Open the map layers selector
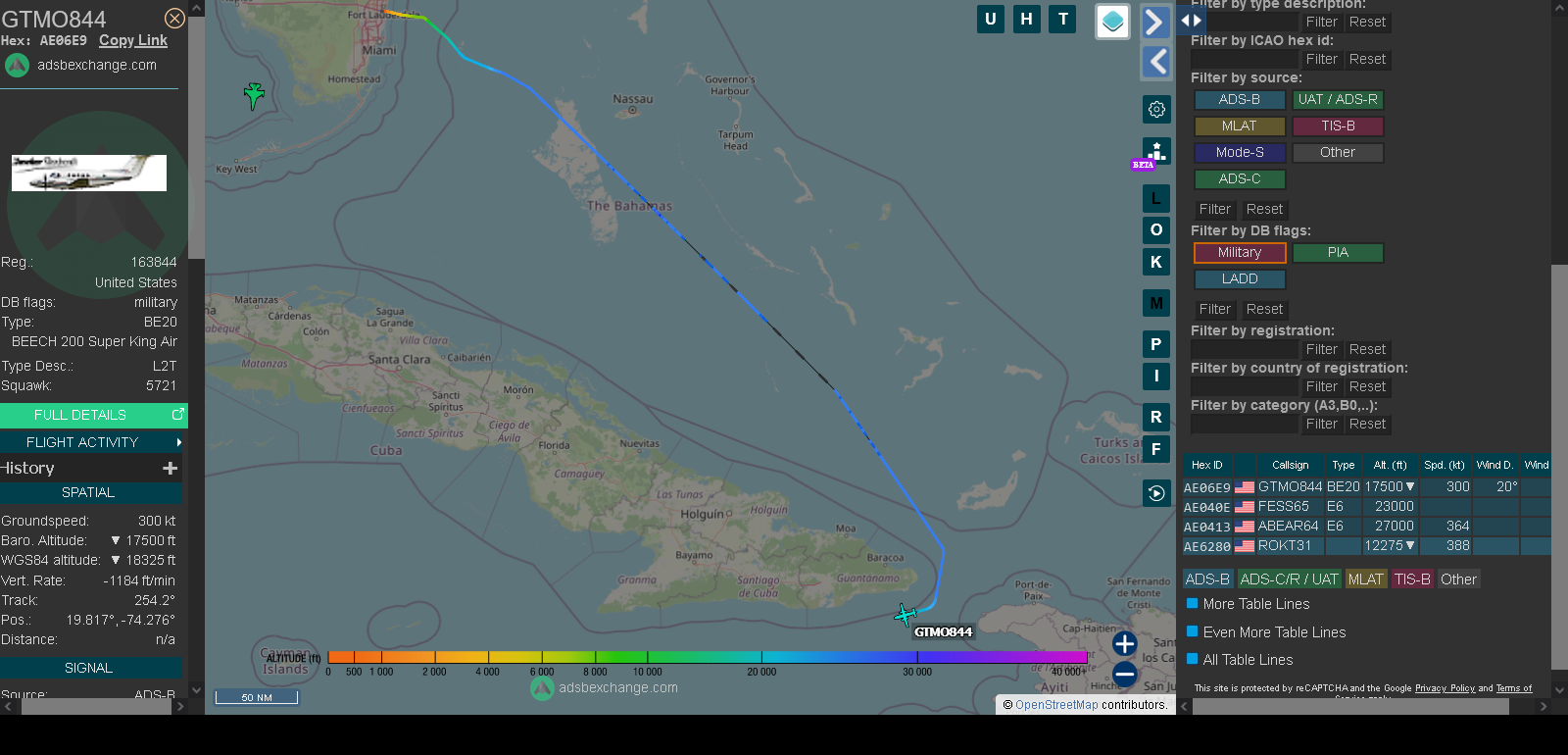Image resolution: width=1568 pixels, height=755 pixels. [1112, 22]
